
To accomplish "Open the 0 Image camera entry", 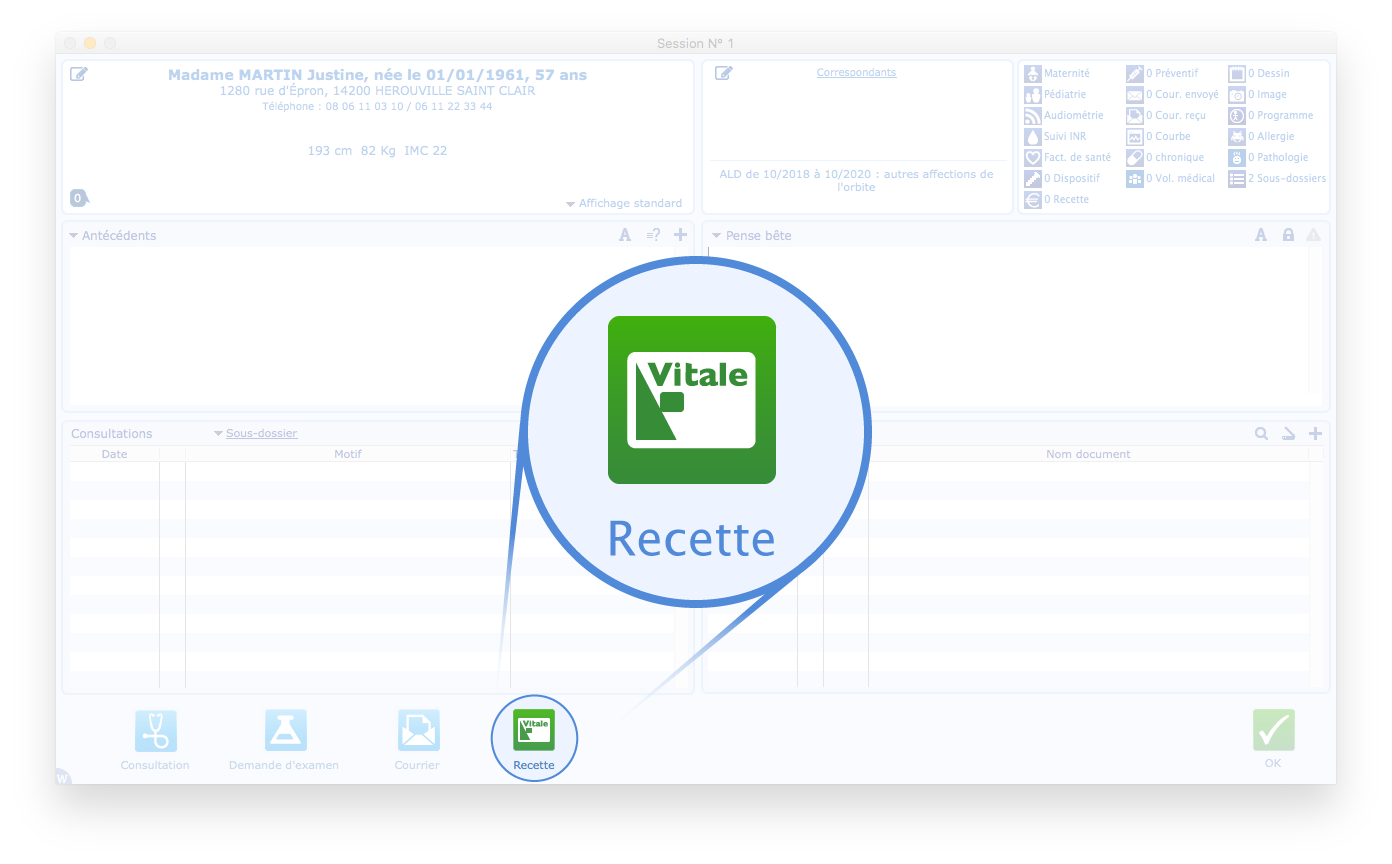I will coord(1258,94).
